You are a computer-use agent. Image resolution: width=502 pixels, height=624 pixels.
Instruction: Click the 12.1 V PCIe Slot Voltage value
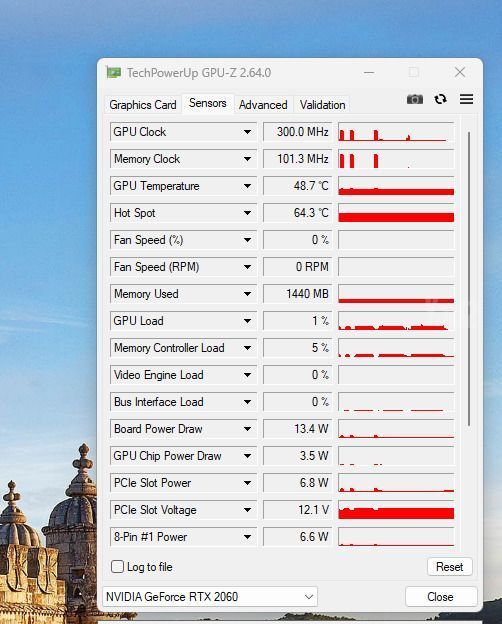tap(297, 510)
